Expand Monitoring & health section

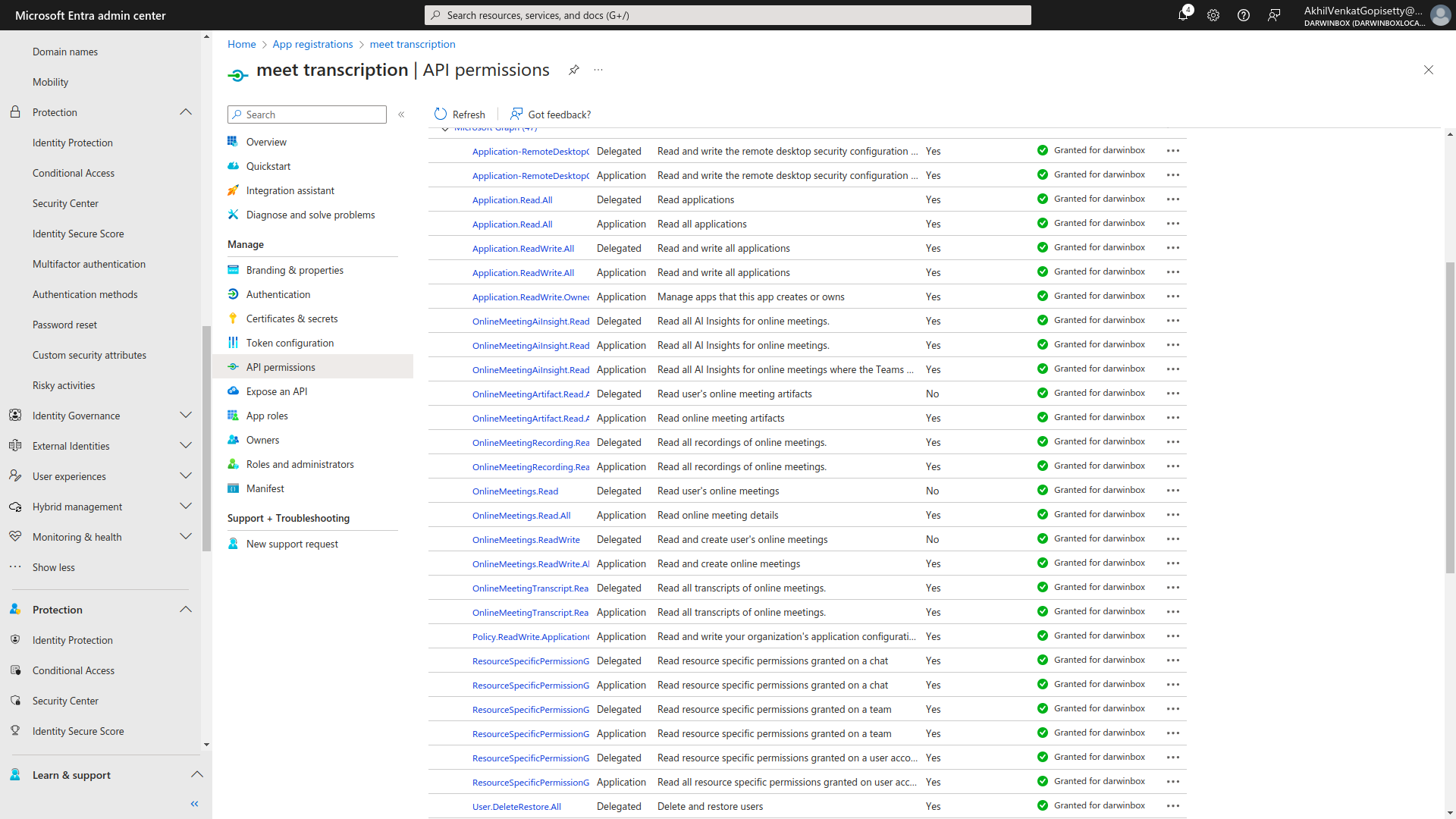coord(186,537)
